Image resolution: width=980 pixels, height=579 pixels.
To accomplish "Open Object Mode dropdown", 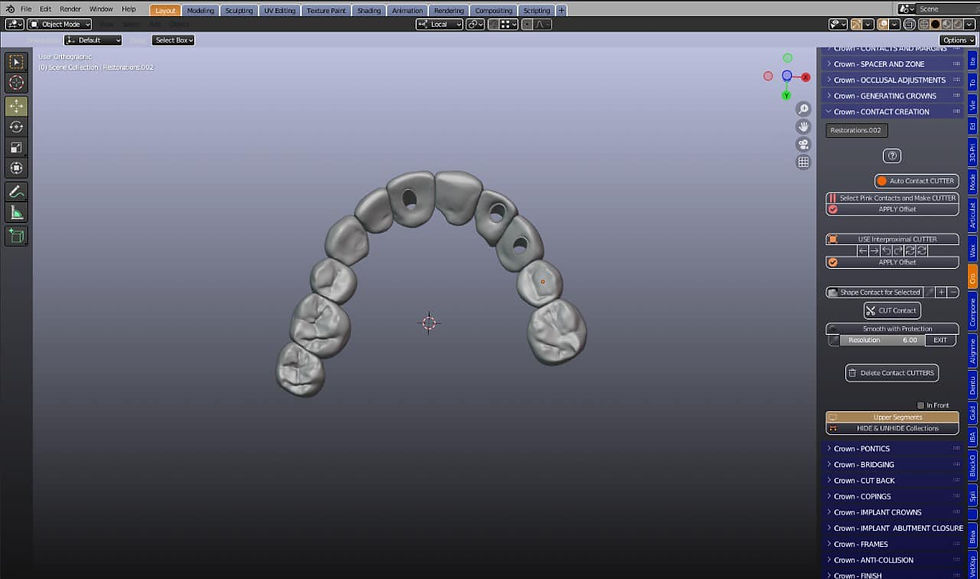I will click(60, 24).
